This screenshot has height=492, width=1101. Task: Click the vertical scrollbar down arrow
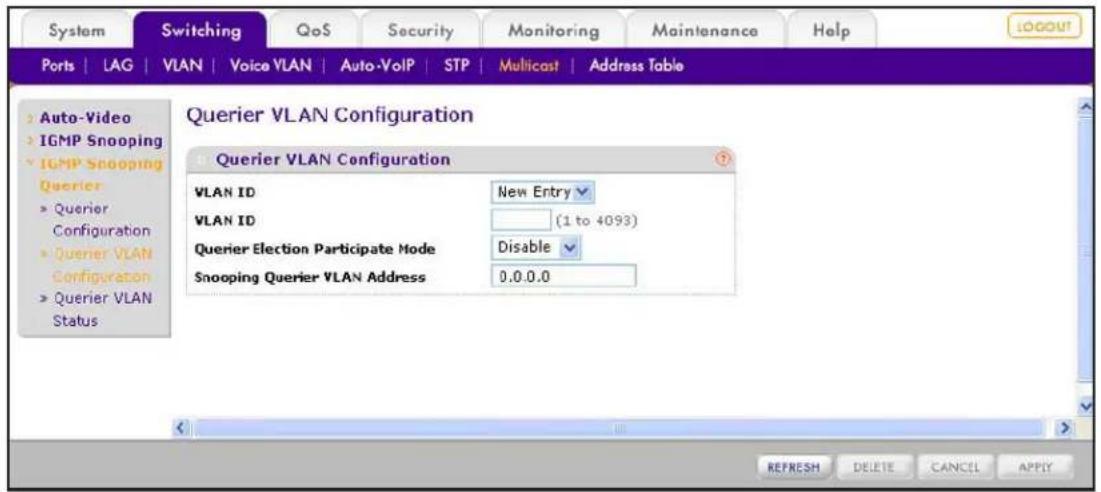pos(1087,406)
